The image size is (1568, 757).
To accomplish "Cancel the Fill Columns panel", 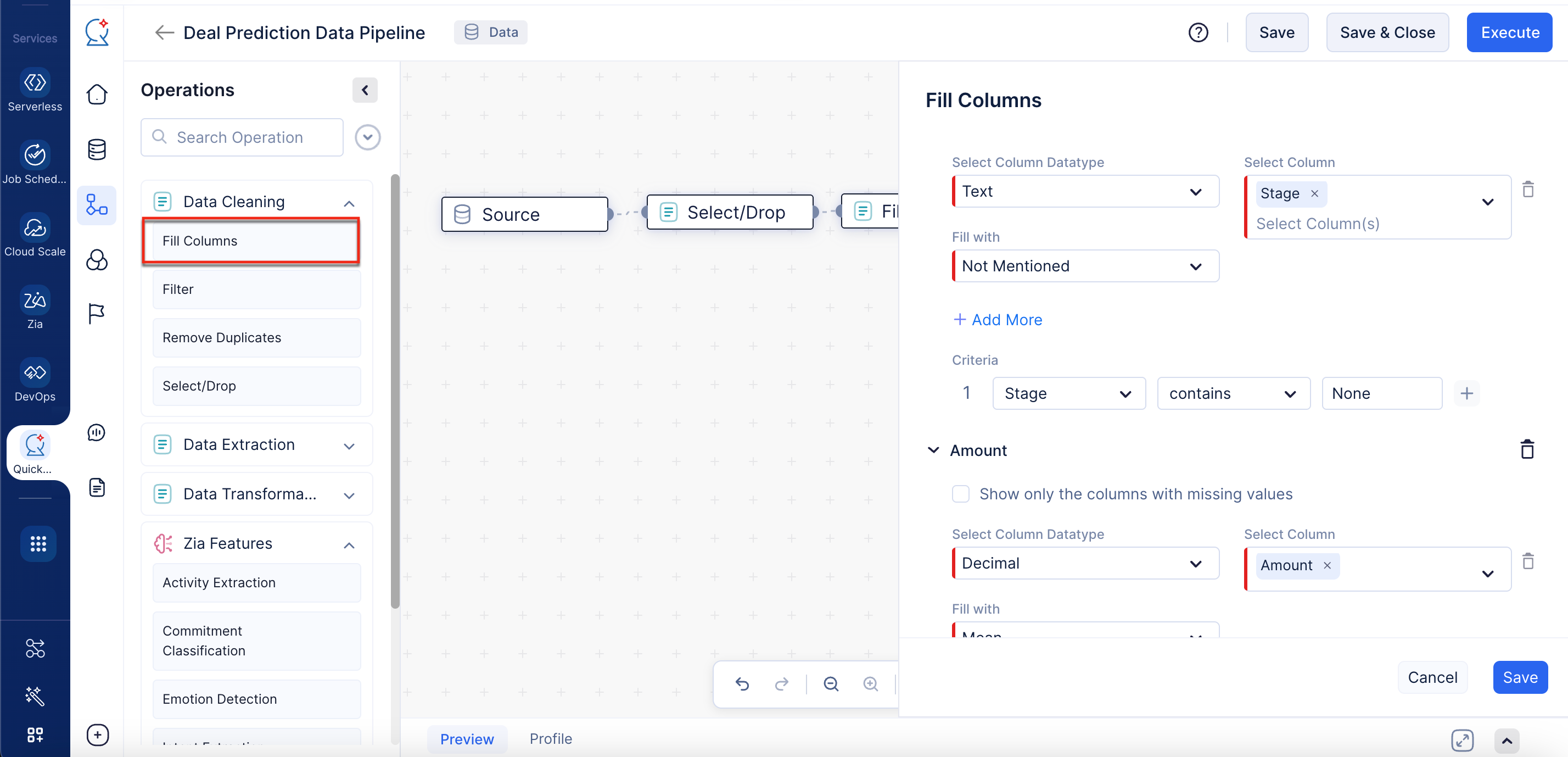I will click(1432, 678).
